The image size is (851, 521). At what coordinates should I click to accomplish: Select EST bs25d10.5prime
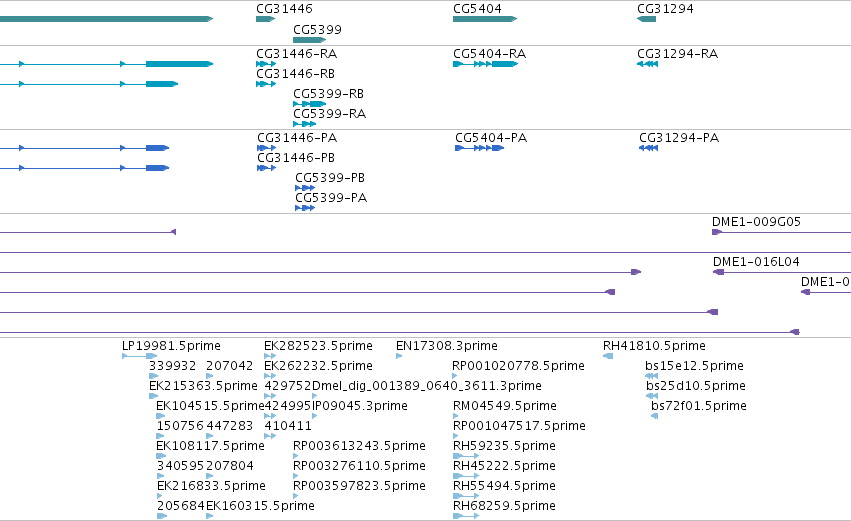tap(696, 386)
